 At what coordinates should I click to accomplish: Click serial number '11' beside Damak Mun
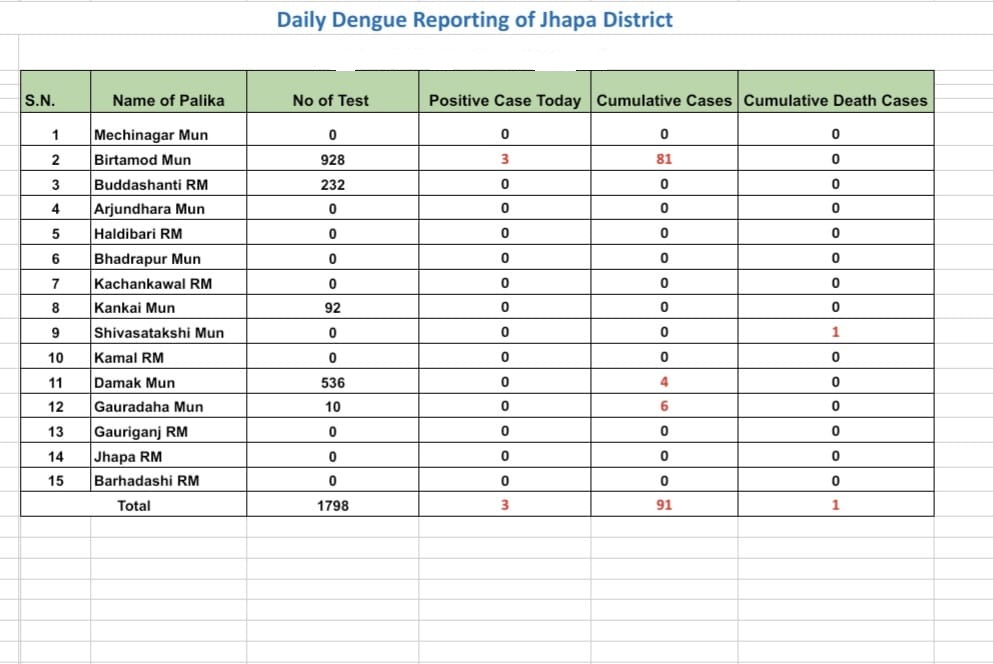click(x=55, y=383)
